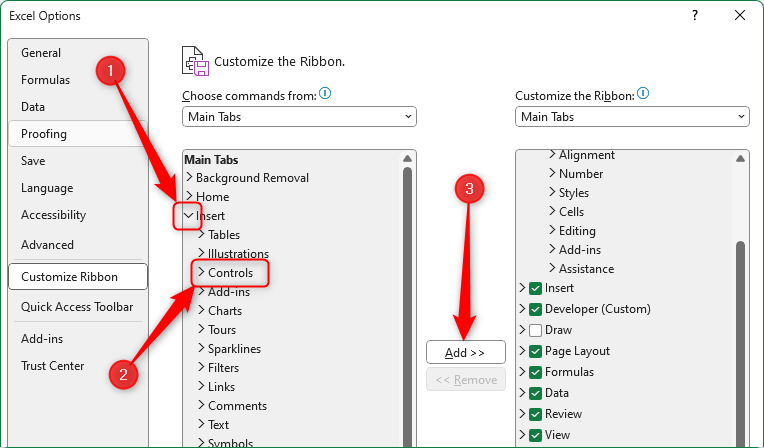
Task: Select the Illustrations item in left list
Action: click(238, 253)
